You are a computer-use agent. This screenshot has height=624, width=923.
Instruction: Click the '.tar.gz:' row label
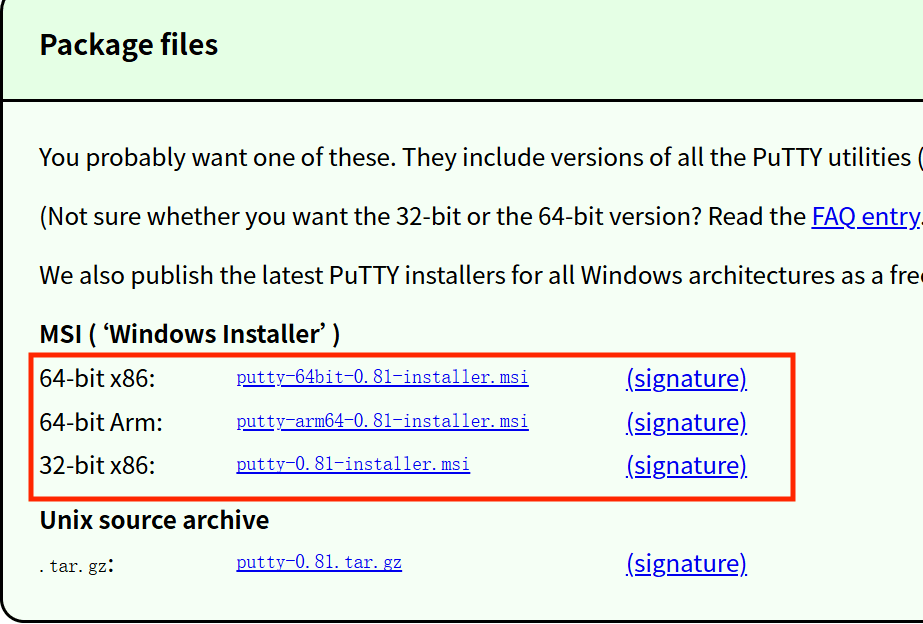click(x=76, y=565)
